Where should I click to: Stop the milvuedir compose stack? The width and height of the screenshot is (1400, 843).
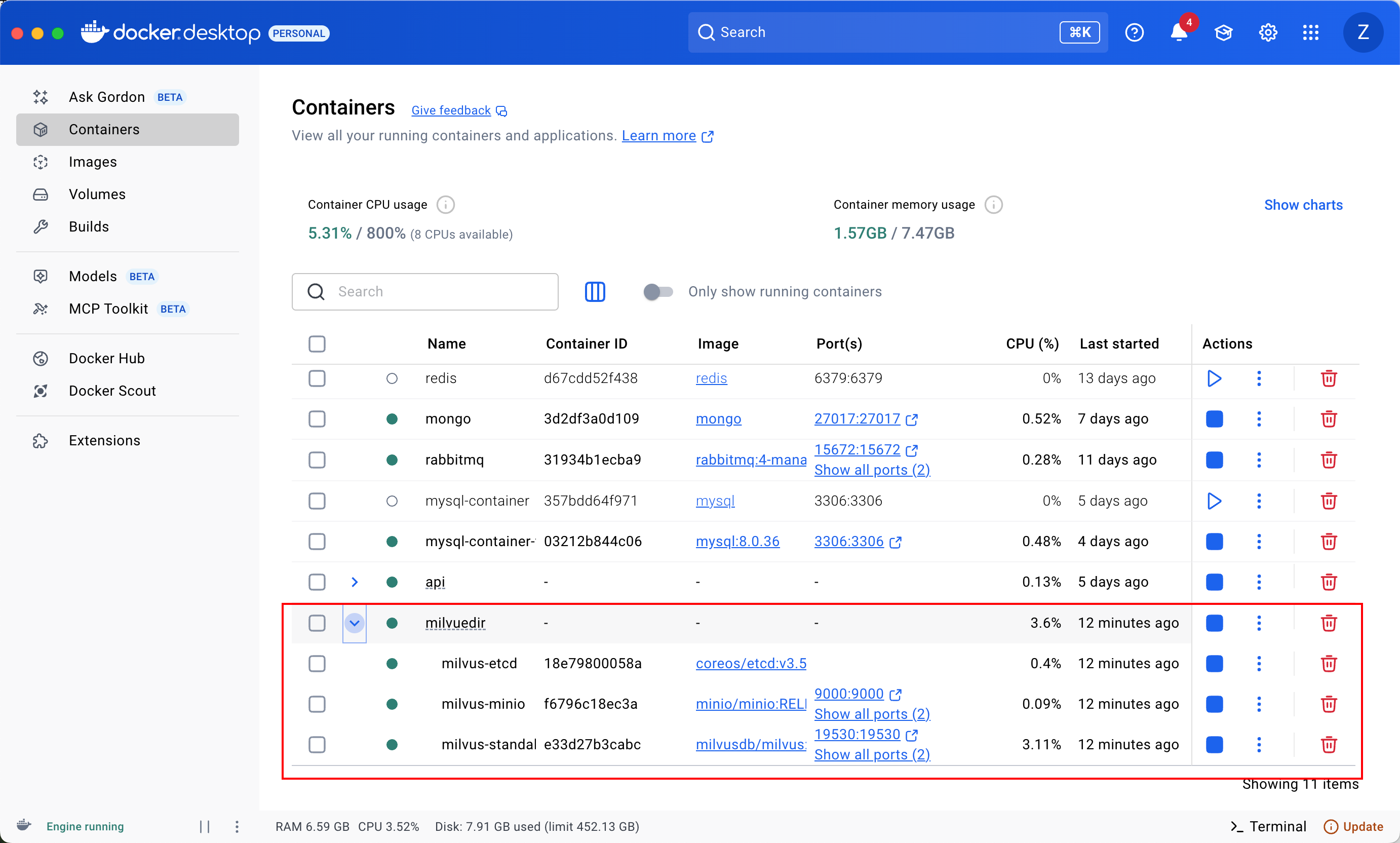point(1214,623)
